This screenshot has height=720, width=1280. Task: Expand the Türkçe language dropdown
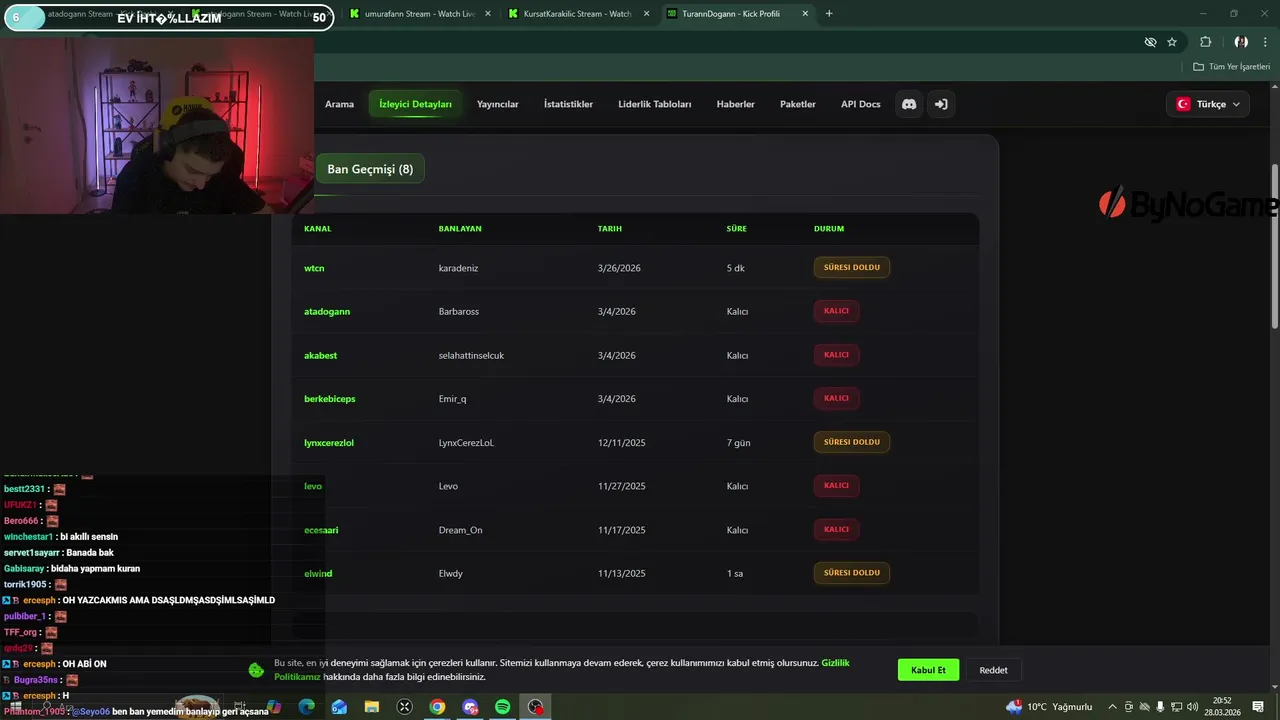coord(1208,104)
